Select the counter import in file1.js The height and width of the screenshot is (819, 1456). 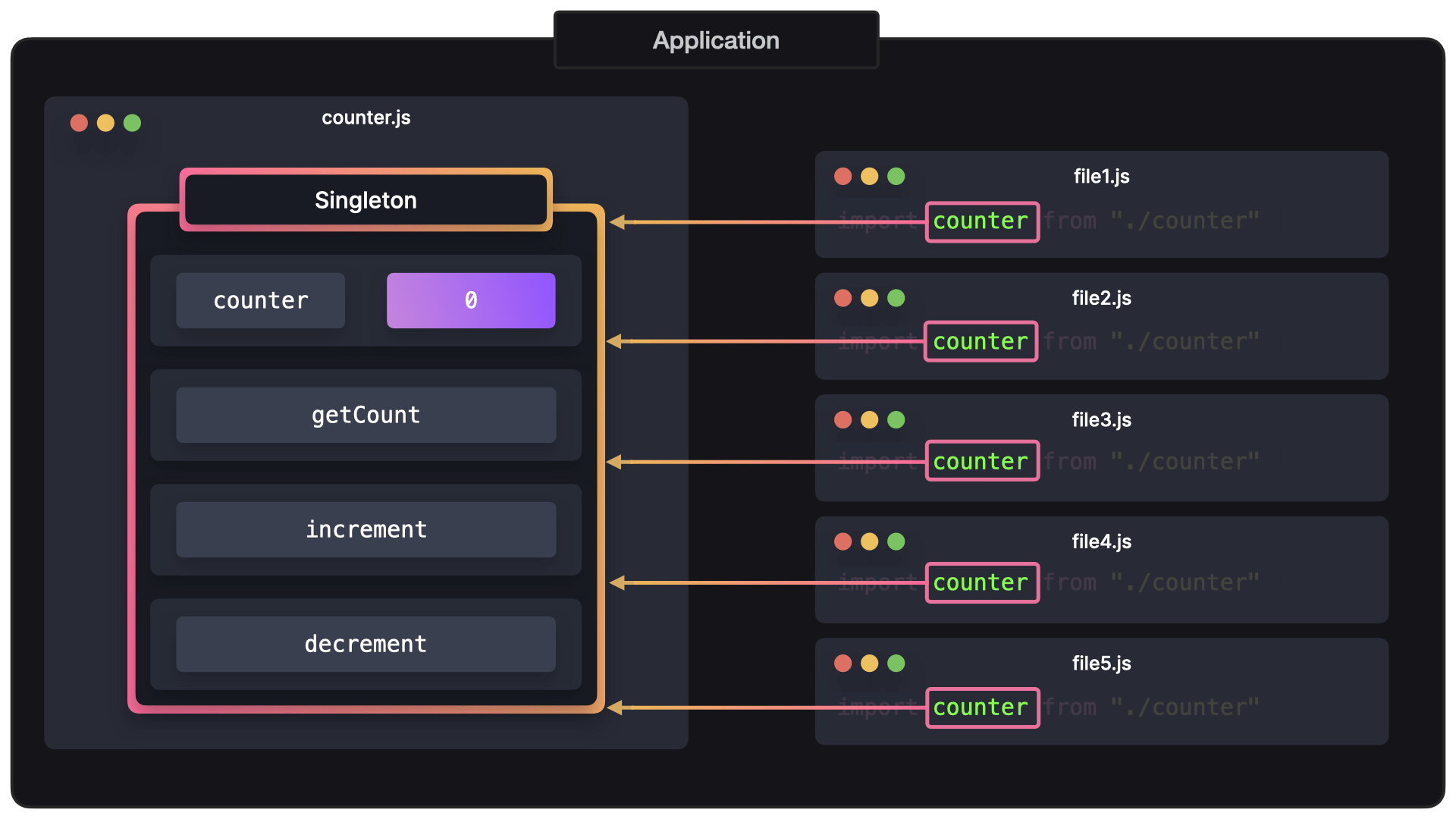[x=982, y=221]
